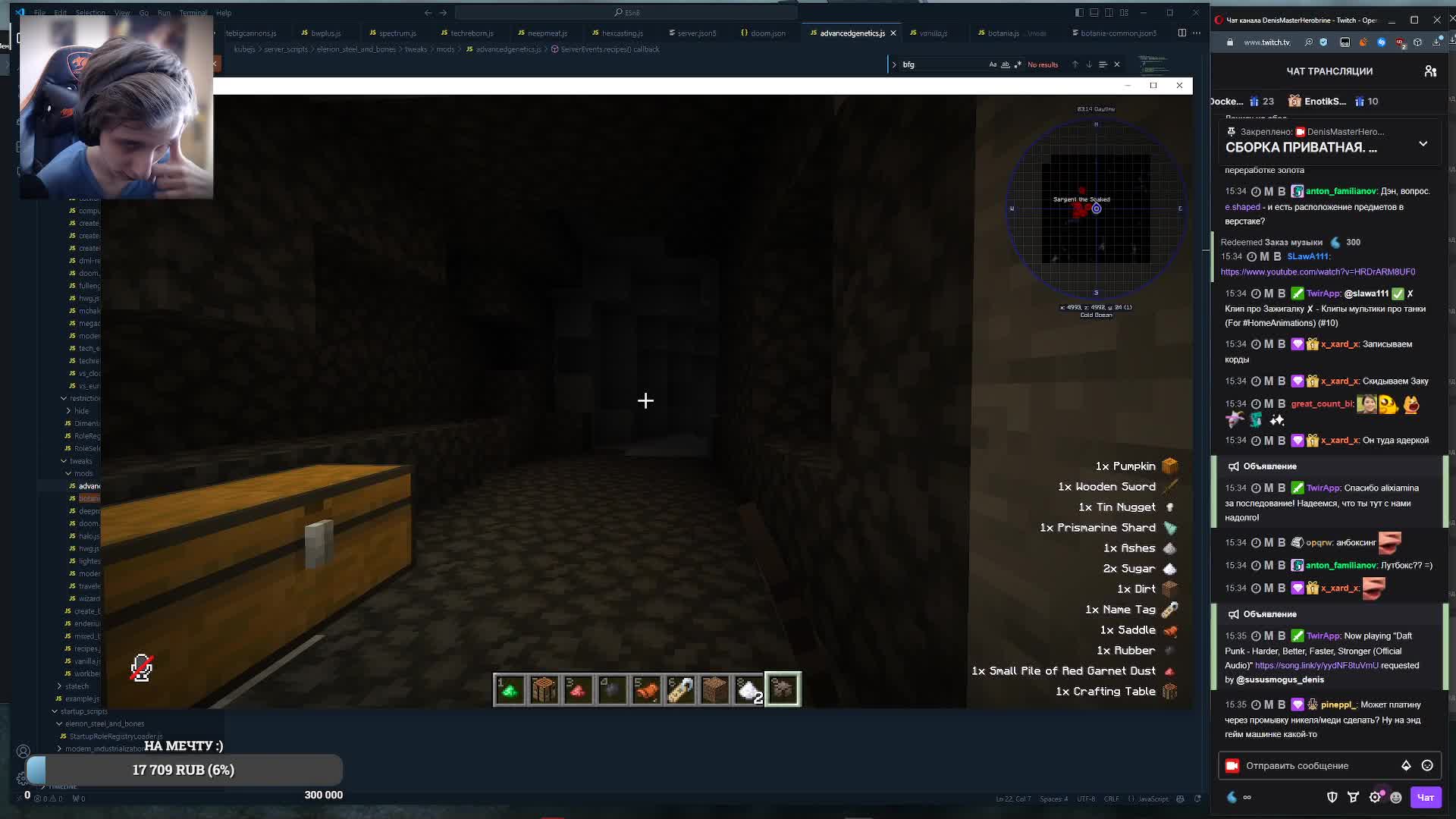
Task: Open the VS Code Help menu
Action: tap(224, 13)
